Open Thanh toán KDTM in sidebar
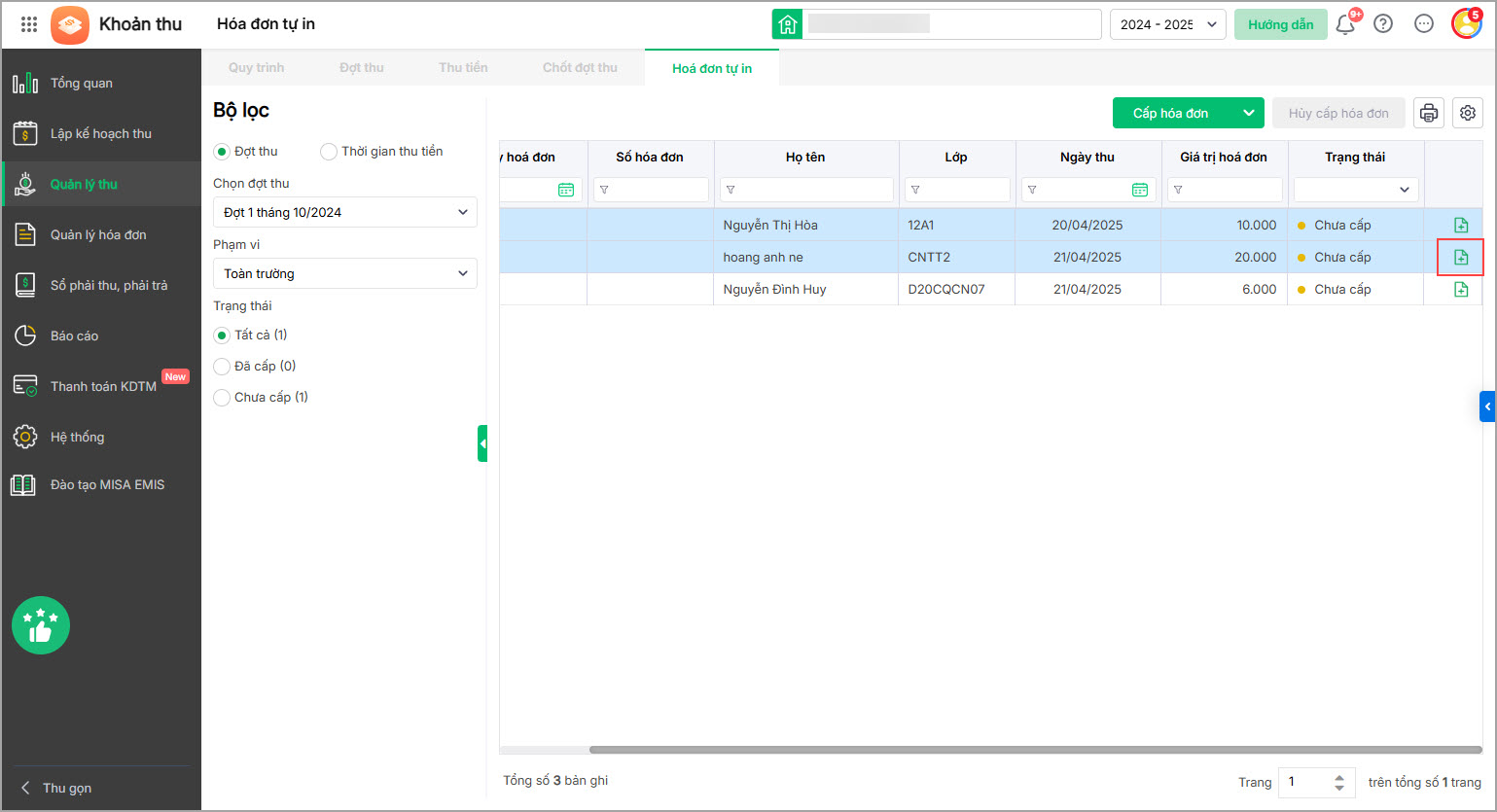Image resolution: width=1497 pixels, height=812 pixels. click(101, 386)
